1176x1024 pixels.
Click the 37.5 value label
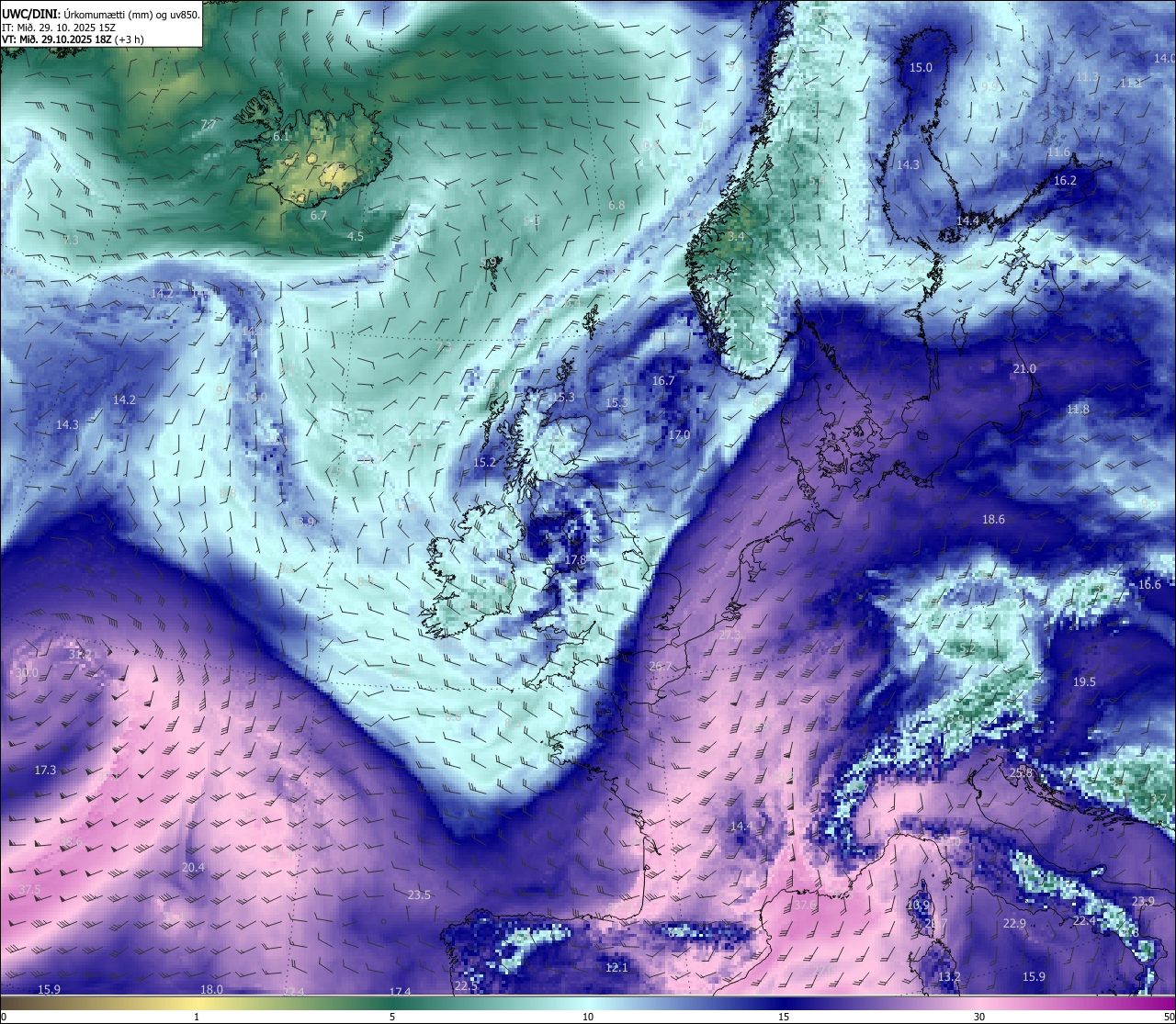(29, 889)
